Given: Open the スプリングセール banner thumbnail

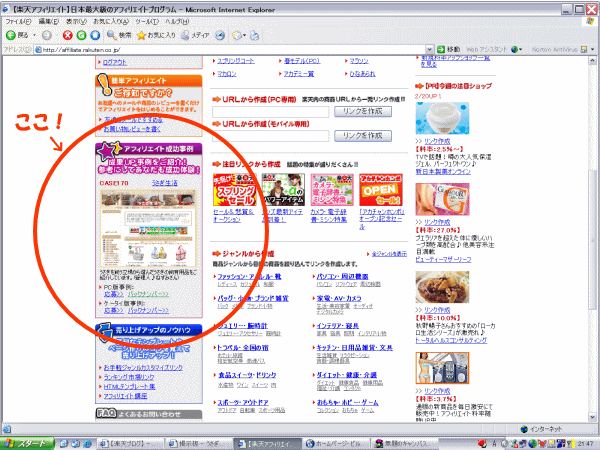Looking at the screenshot, I should 234,190.
